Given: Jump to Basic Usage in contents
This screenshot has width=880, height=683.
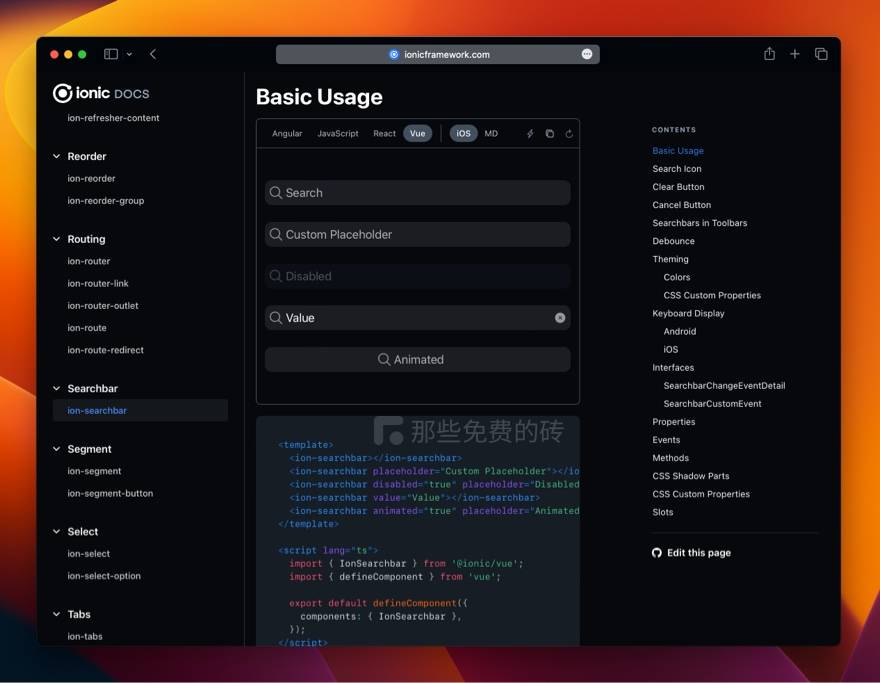Looking at the screenshot, I should click(x=678, y=150).
